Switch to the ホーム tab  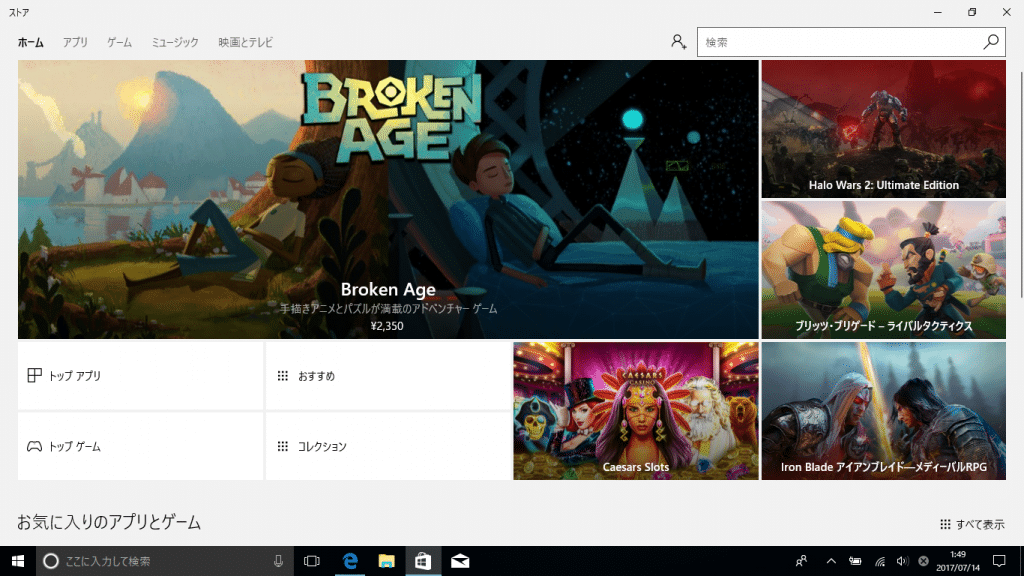(31, 42)
